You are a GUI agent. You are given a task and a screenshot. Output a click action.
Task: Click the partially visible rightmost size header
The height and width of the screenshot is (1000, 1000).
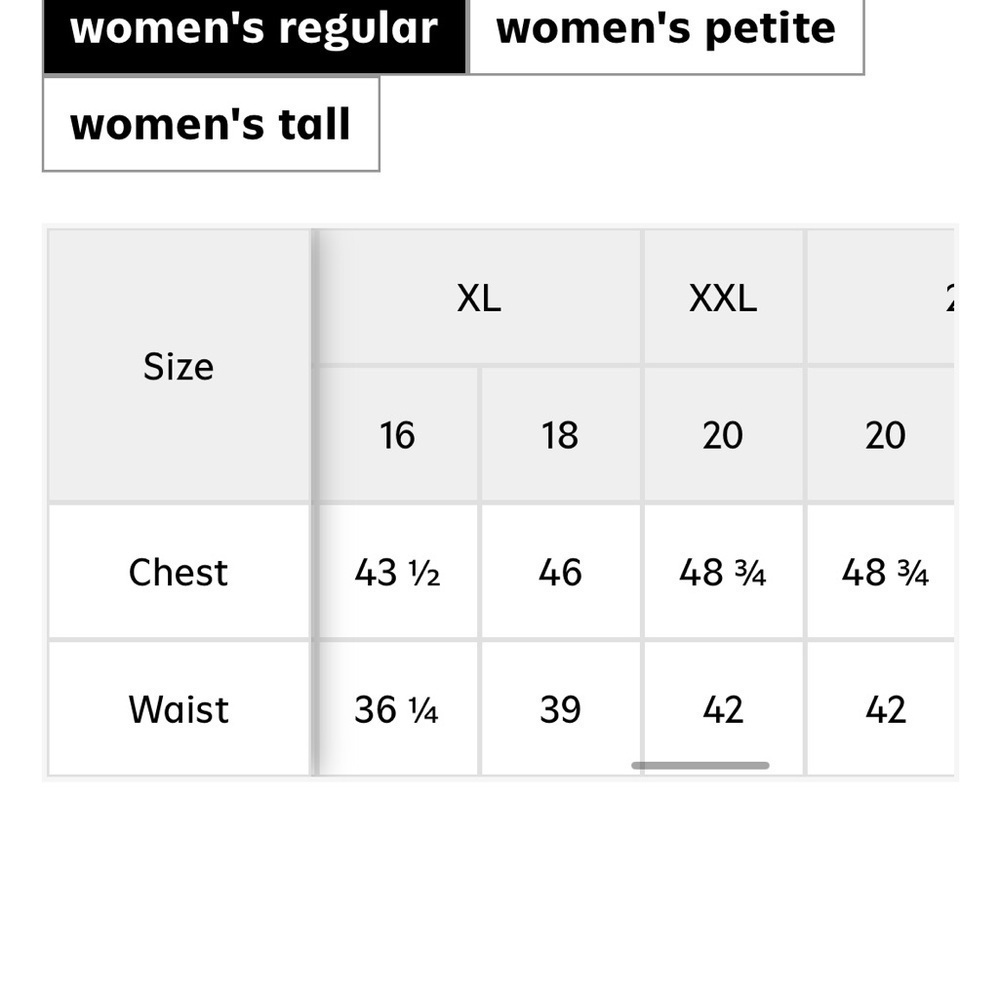coord(881,297)
